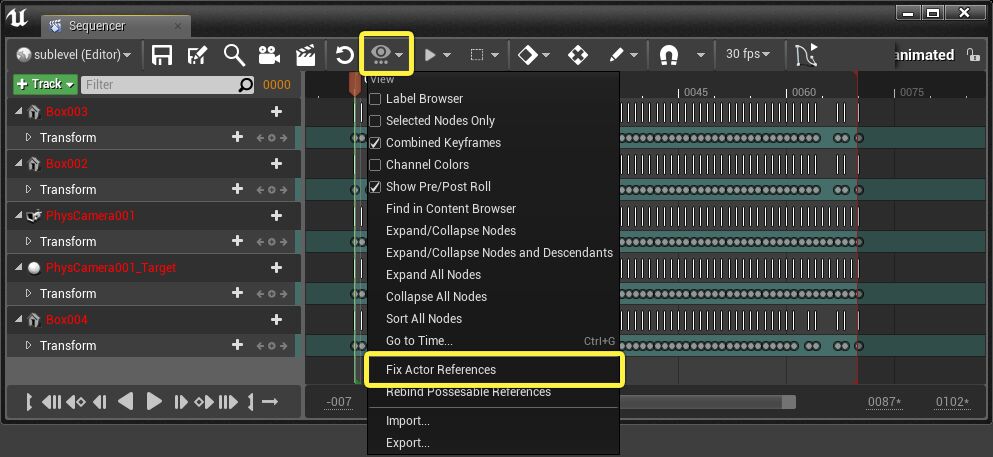
Task: Expand Transform under Box002
Action: tap(28, 189)
